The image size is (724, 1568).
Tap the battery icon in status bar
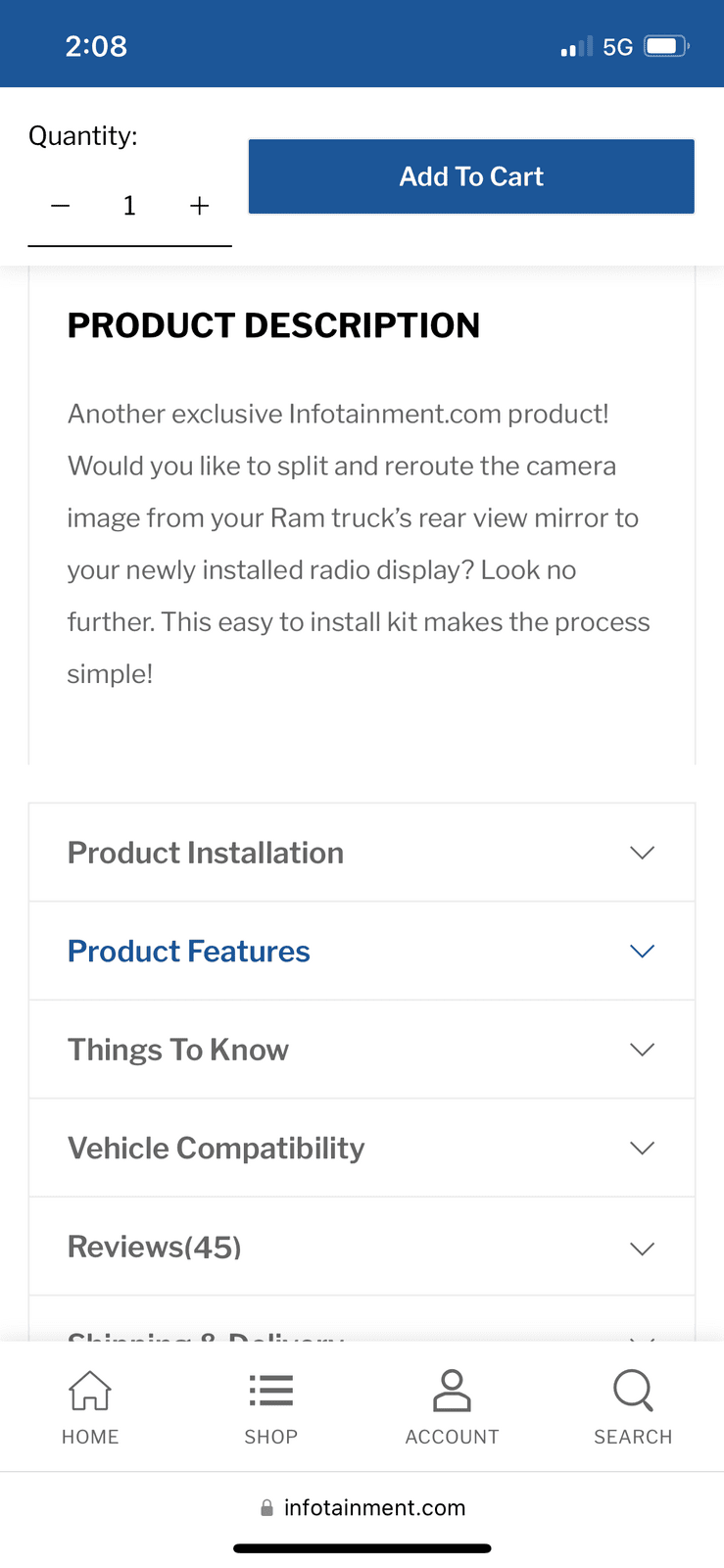pyautogui.click(x=667, y=46)
